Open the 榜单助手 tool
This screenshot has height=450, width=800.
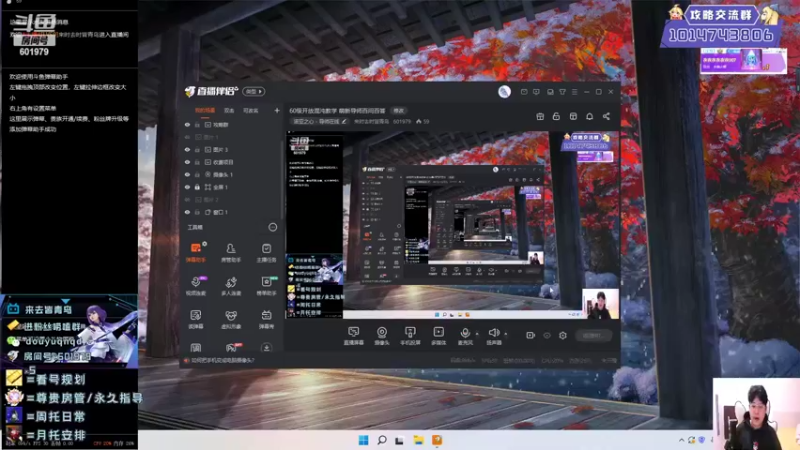tap(266, 286)
